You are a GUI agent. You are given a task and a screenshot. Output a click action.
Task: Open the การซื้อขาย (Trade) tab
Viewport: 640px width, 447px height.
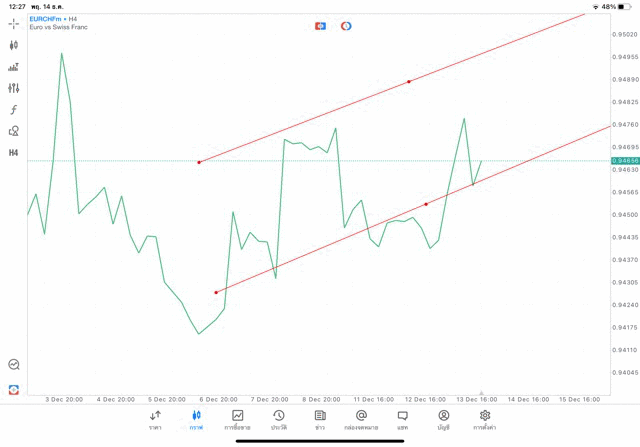point(238,420)
